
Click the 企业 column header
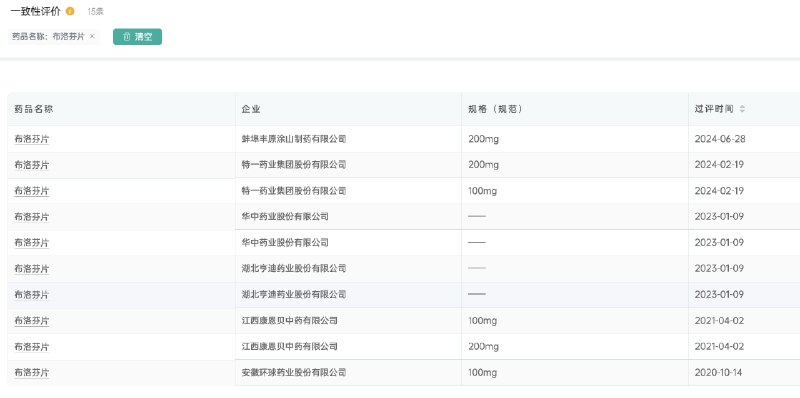(x=251, y=109)
